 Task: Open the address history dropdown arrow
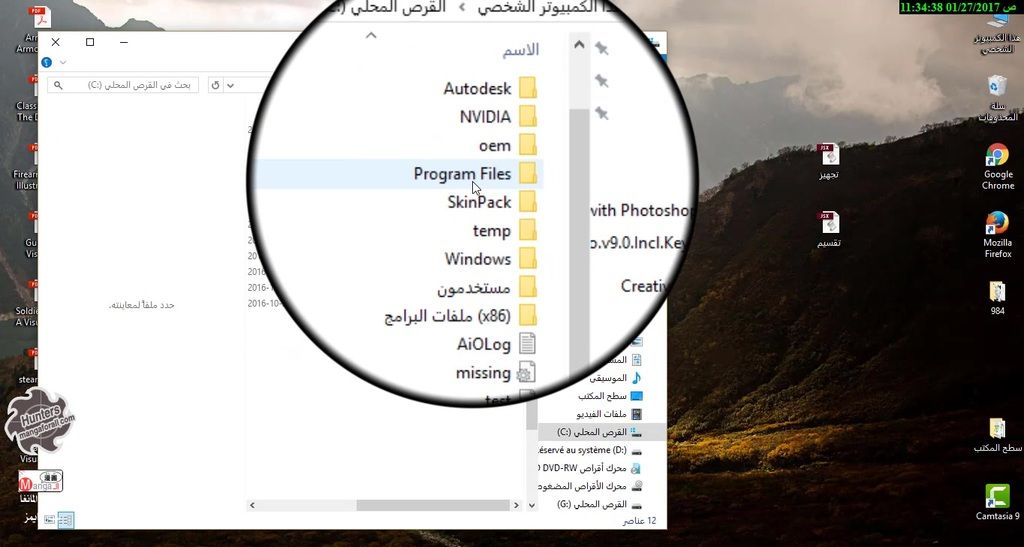coord(230,86)
